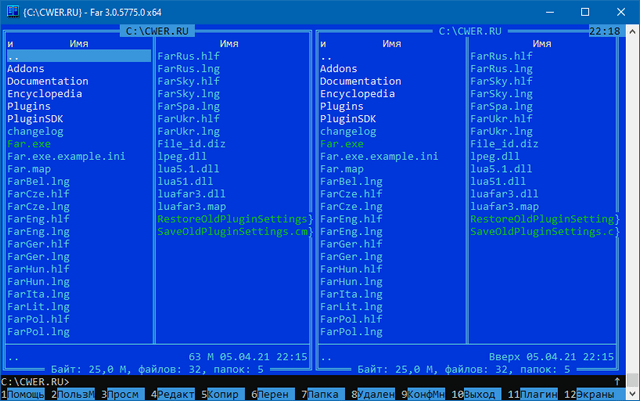Click 8 Удален delete key
The height and width of the screenshot is (401, 640).
[x=377, y=394]
